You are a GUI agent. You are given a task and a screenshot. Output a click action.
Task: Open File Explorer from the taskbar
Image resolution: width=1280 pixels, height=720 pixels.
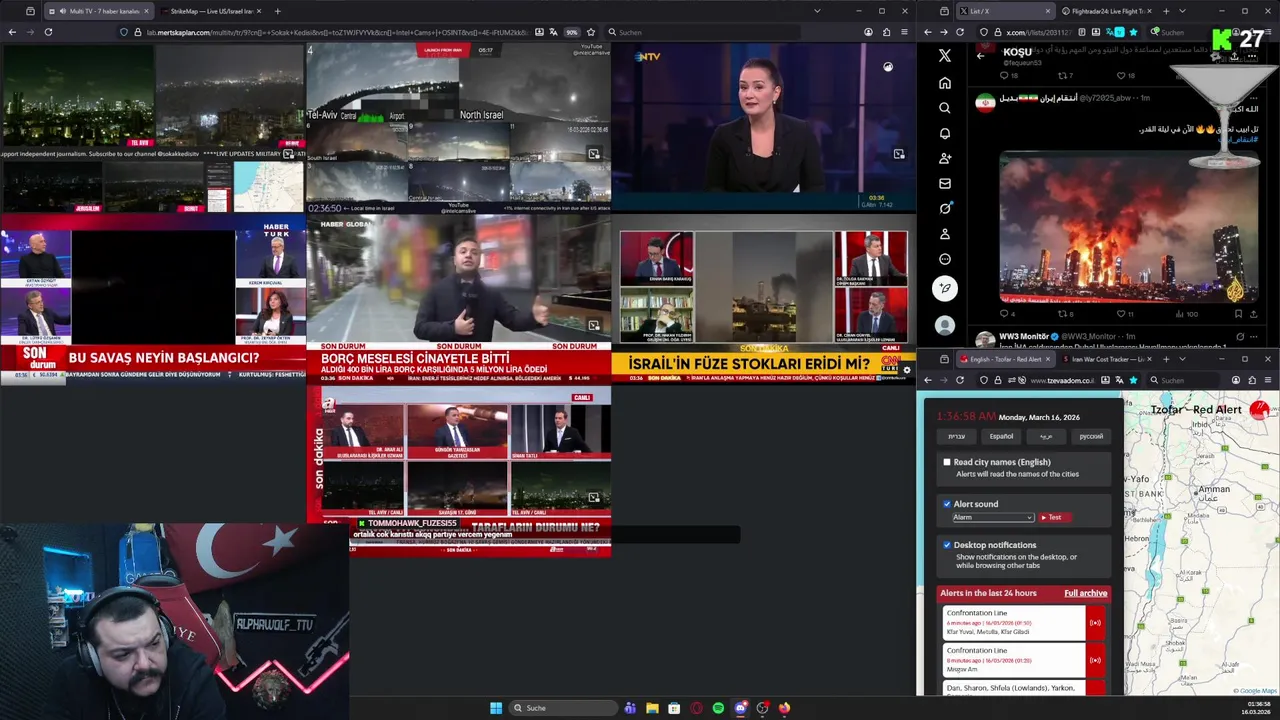[x=652, y=708]
